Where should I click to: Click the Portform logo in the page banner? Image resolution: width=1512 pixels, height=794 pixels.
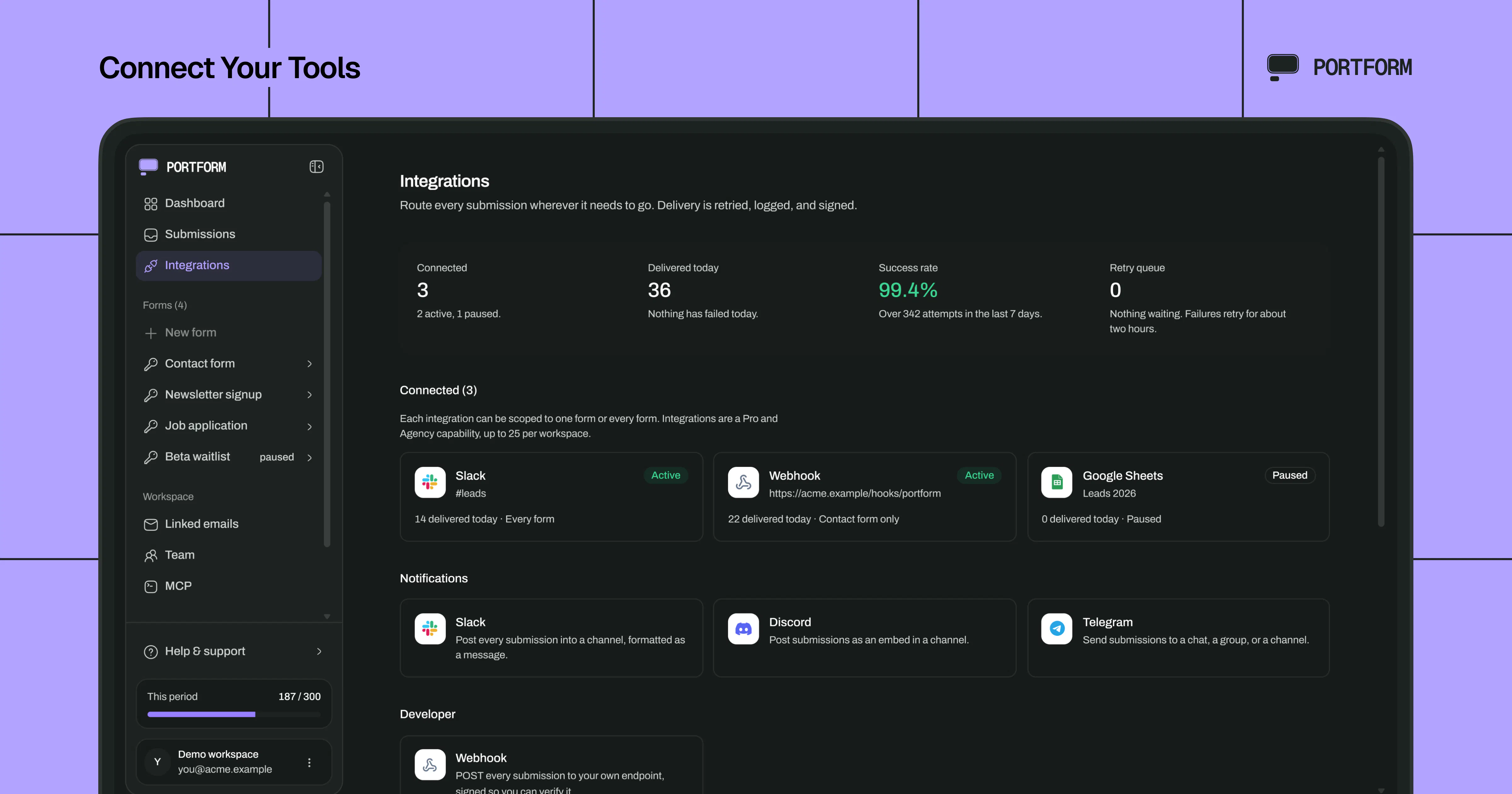[x=1340, y=67]
